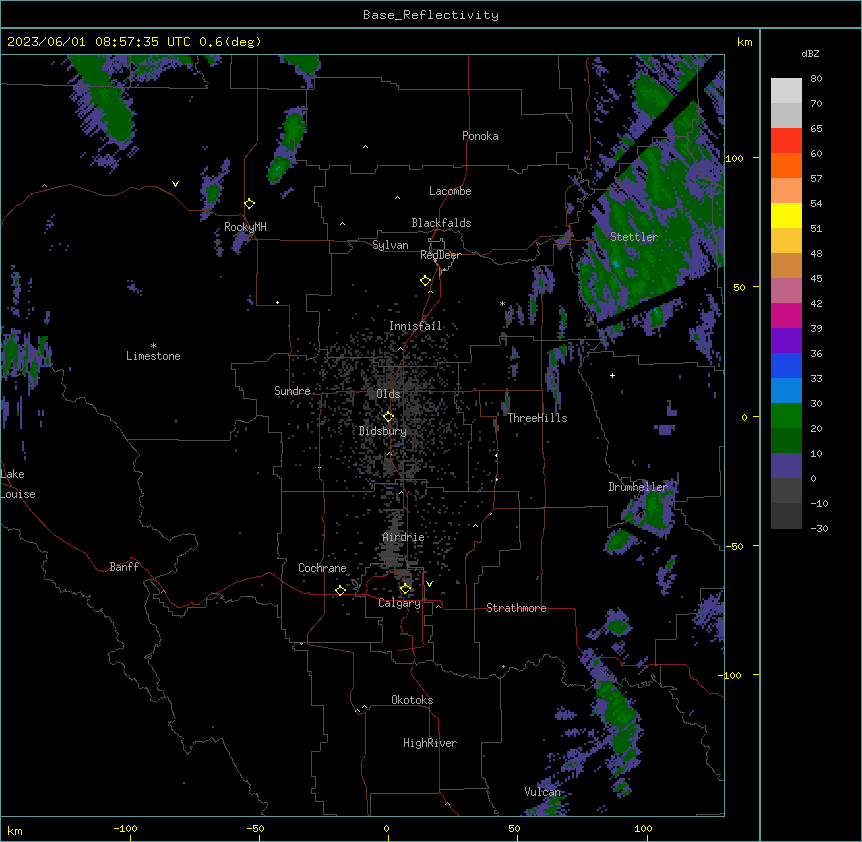Screen dimensions: 862x842
Task: Pick the bright blue 33-36 dBZ legend swatch
Action: [x=786, y=365]
